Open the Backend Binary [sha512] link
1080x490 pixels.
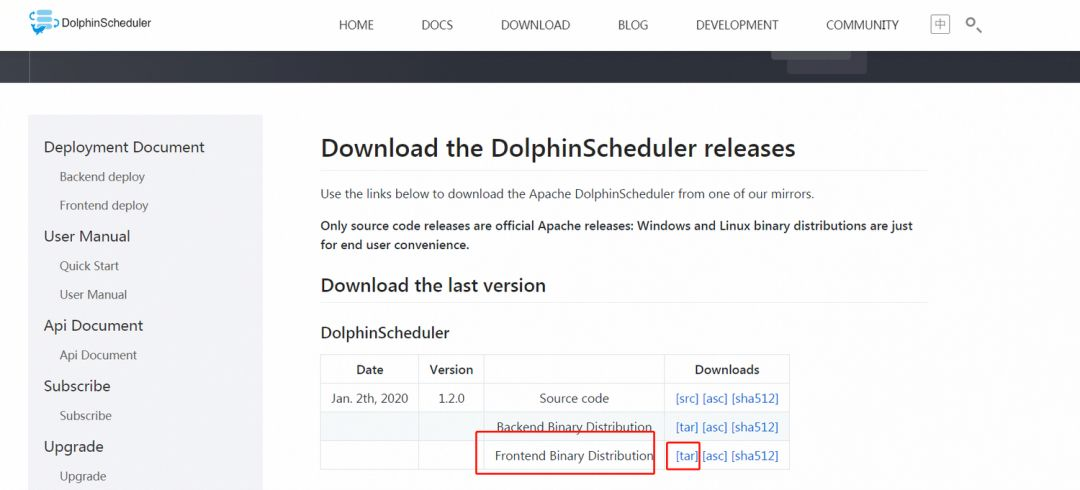(x=755, y=427)
